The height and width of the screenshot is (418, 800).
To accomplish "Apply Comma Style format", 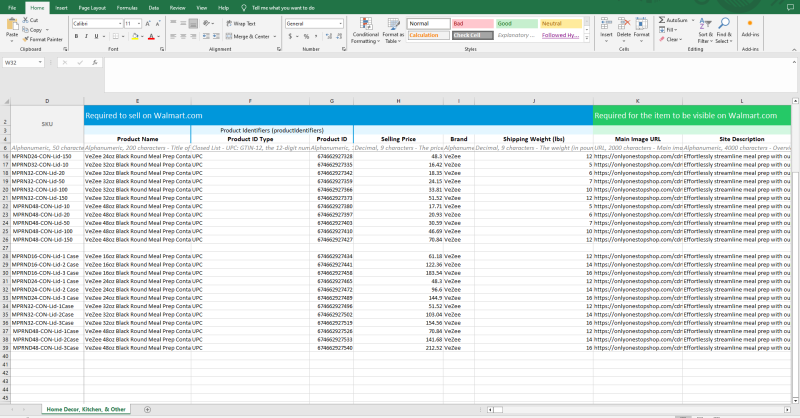I will 316,36.
